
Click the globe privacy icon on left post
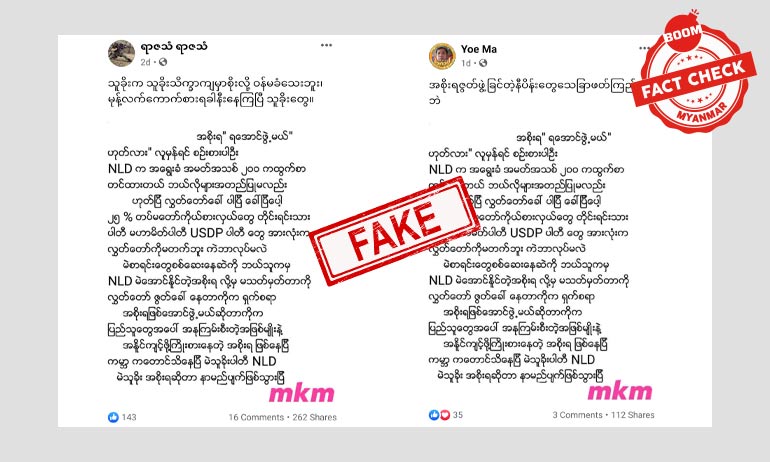coord(163,62)
